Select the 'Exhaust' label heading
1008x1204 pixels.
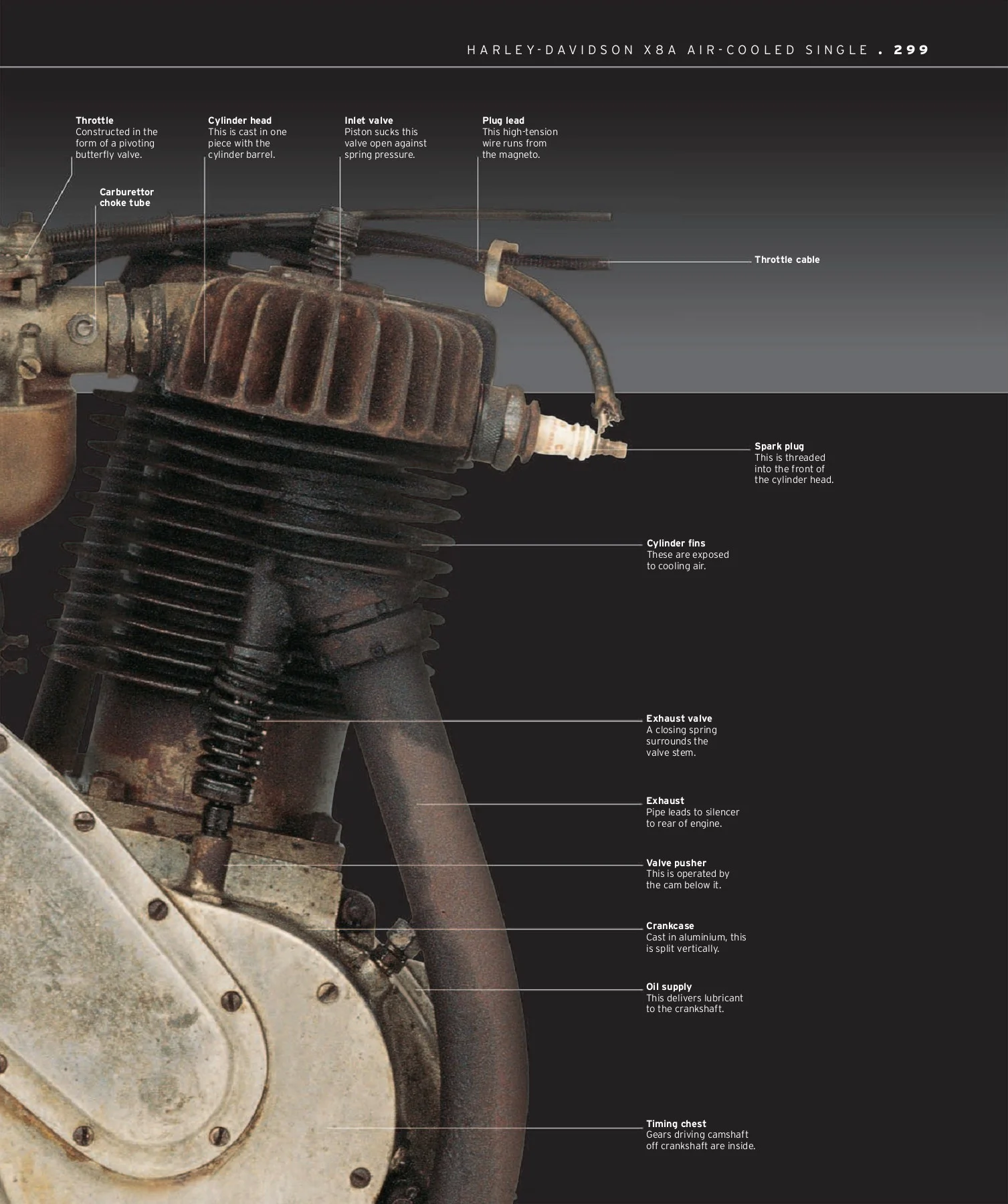665,801
